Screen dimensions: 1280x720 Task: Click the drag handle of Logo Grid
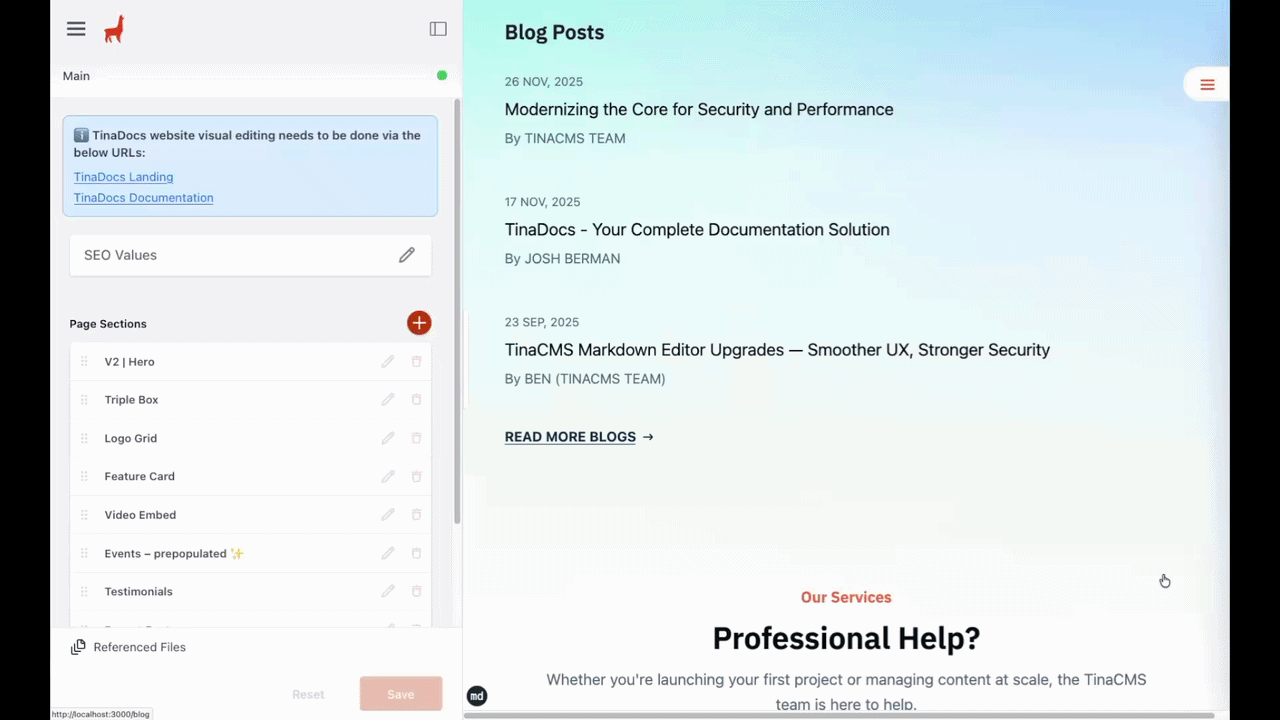pyautogui.click(x=84, y=439)
